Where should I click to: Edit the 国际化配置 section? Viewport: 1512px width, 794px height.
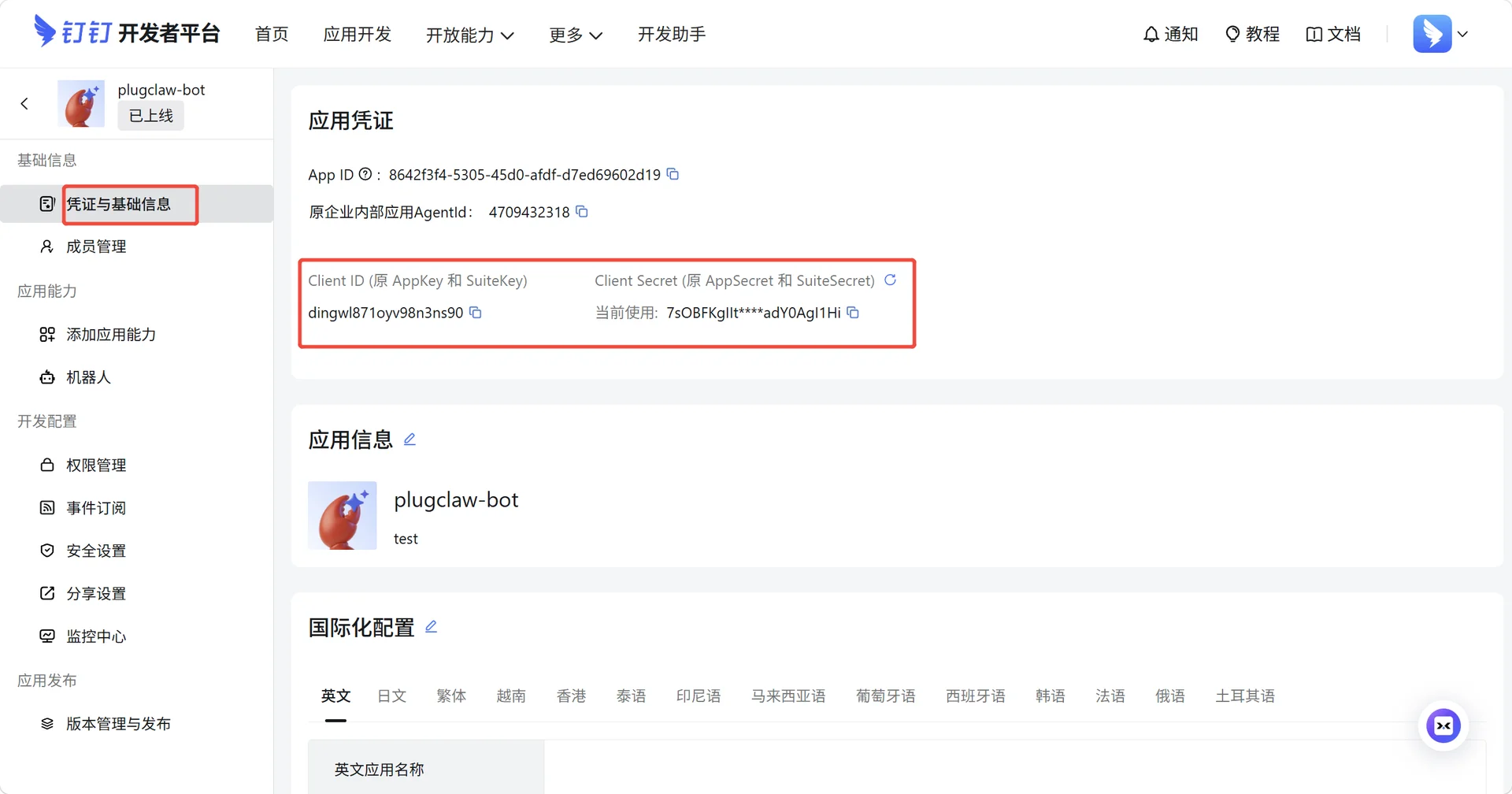431,627
